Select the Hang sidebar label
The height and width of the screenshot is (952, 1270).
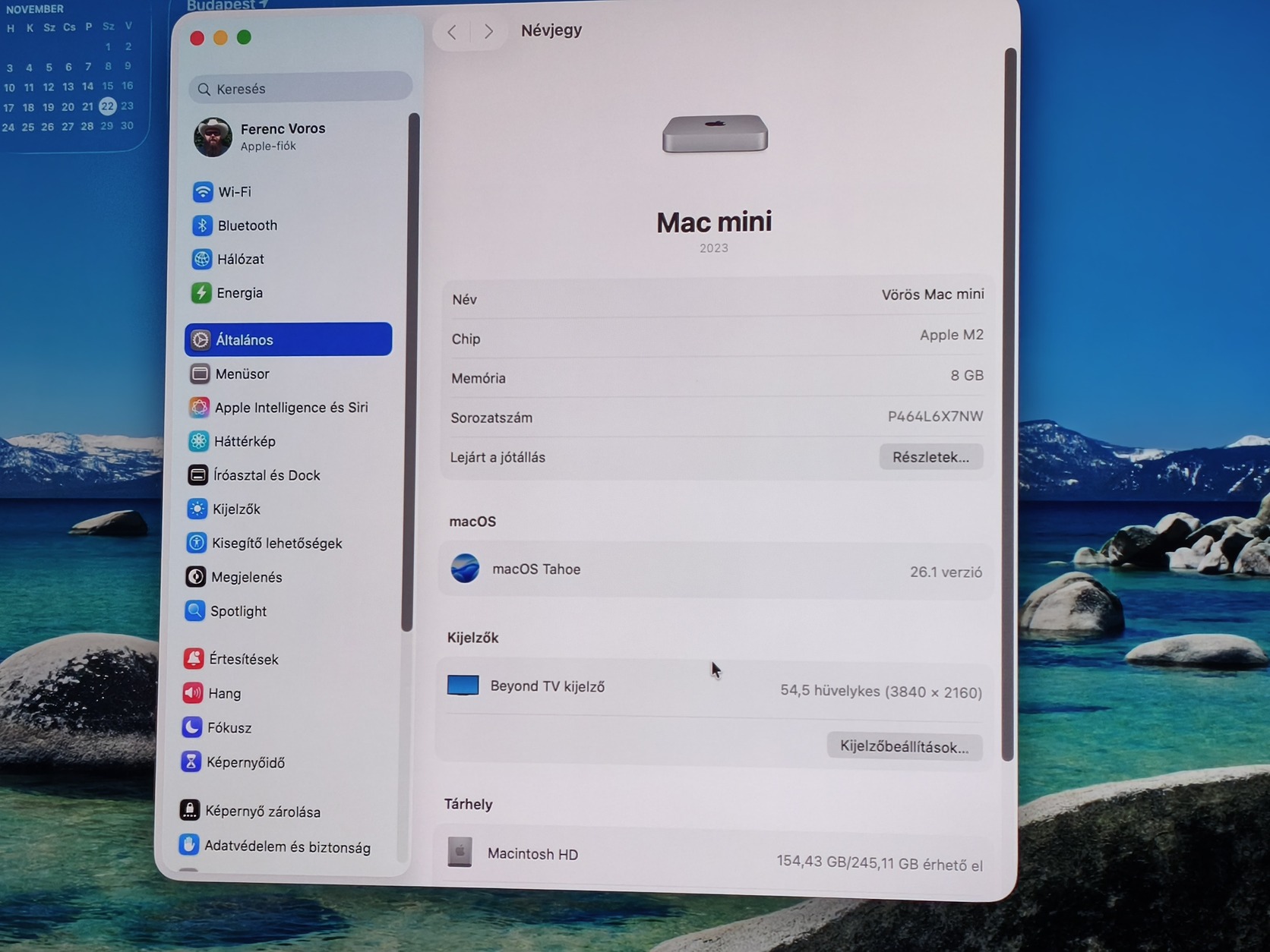click(x=224, y=693)
